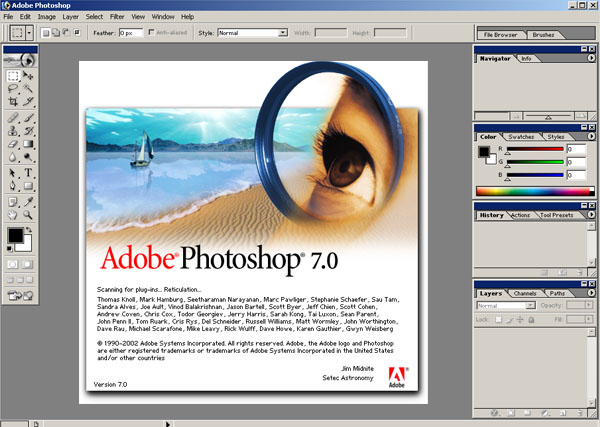Image resolution: width=600 pixels, height=427 pixels.
Task: Swap foreground and background colors
Action: [x=28, y=230]
